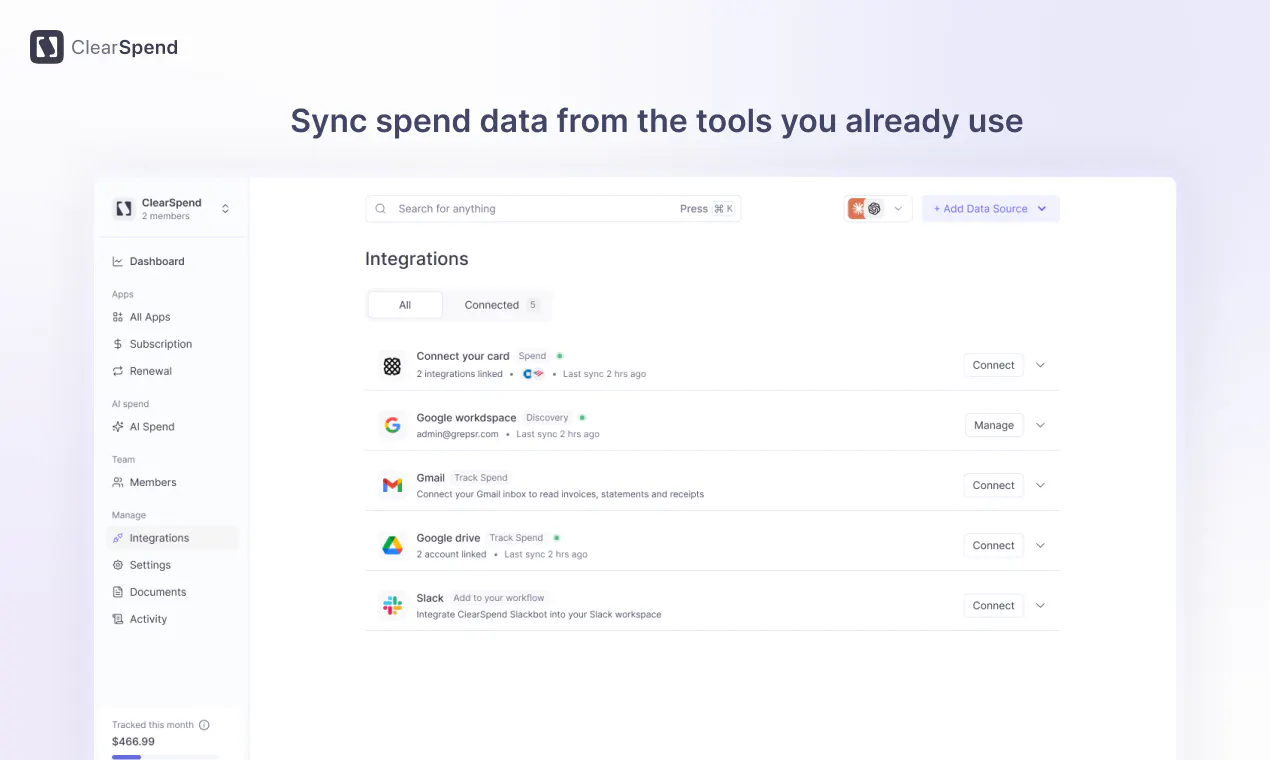Open AI Spend page

[x=152, y=426]
